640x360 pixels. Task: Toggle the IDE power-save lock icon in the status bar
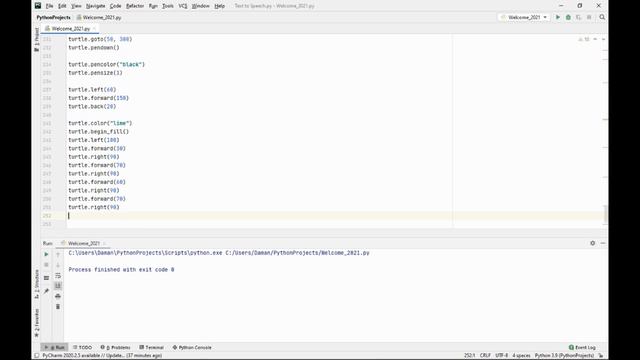pyautogui.click(x=601, y=356)
